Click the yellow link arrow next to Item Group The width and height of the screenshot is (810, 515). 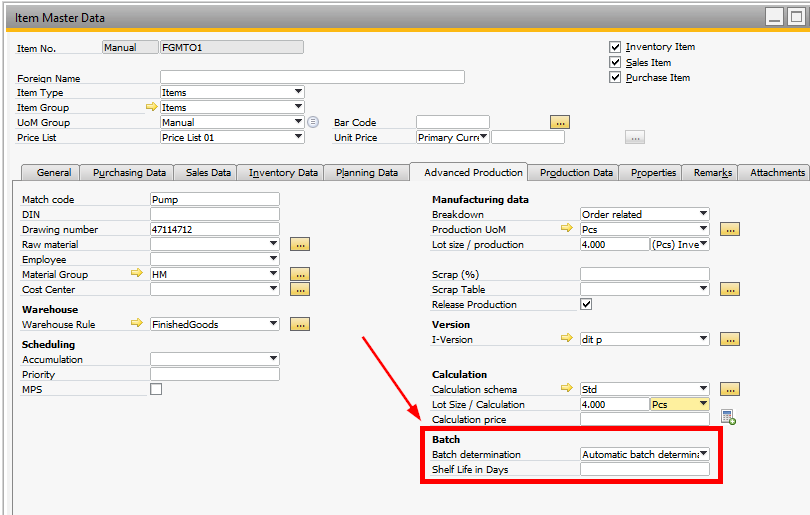click(x=152, y=107)
